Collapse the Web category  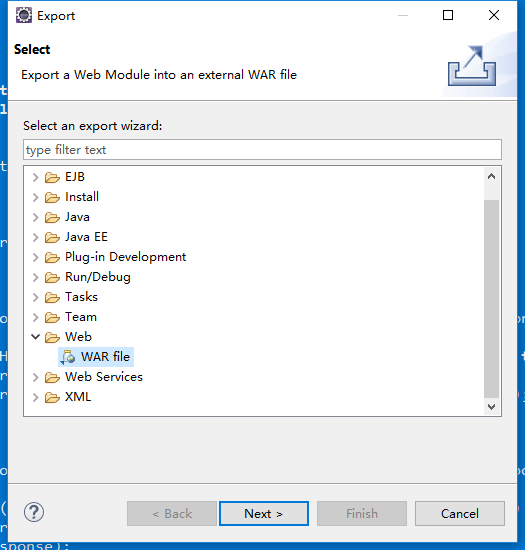click(x=35, y=337)
